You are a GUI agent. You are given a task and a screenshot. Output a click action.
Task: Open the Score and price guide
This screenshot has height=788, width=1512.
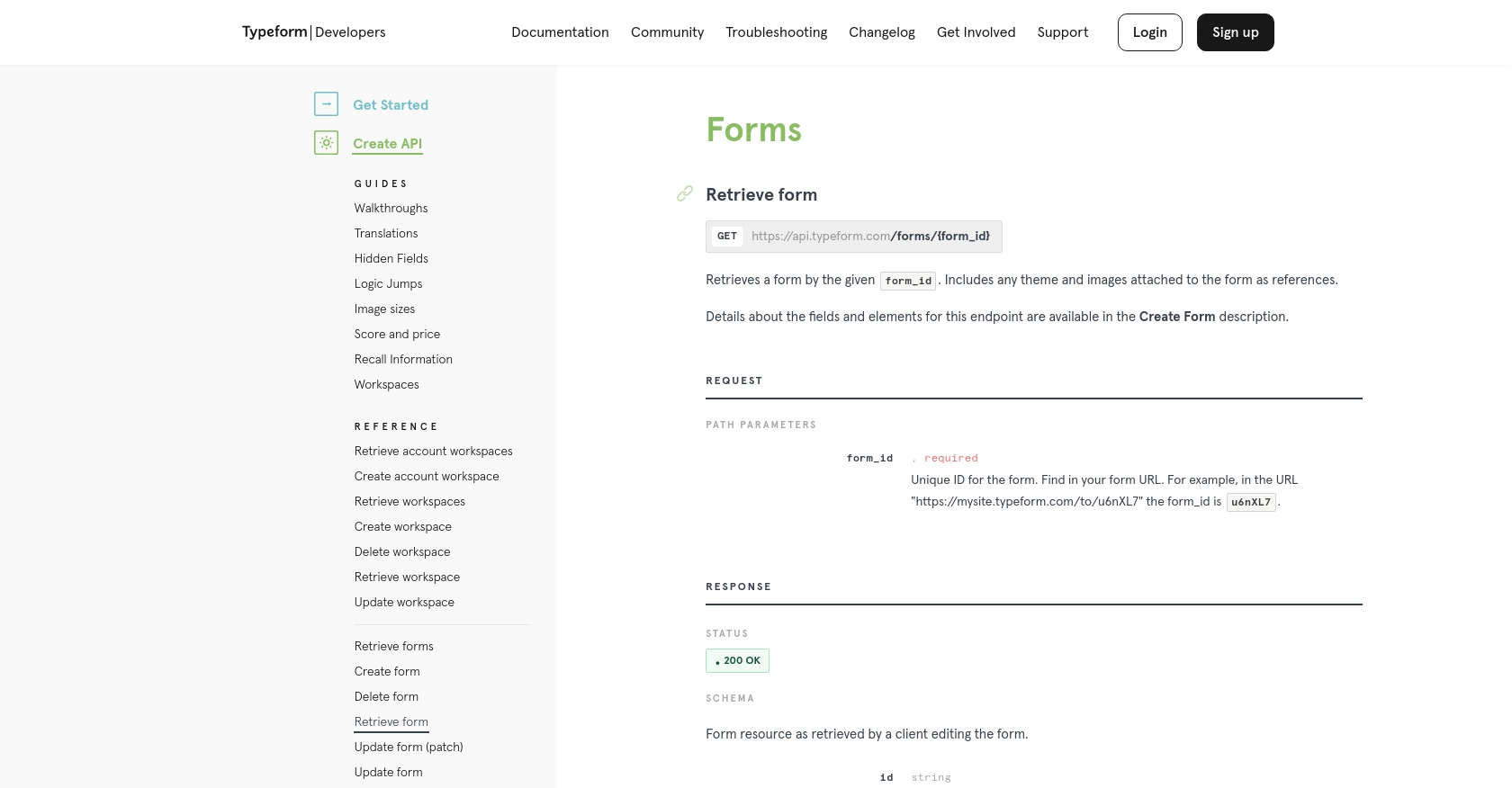point(397,334)
